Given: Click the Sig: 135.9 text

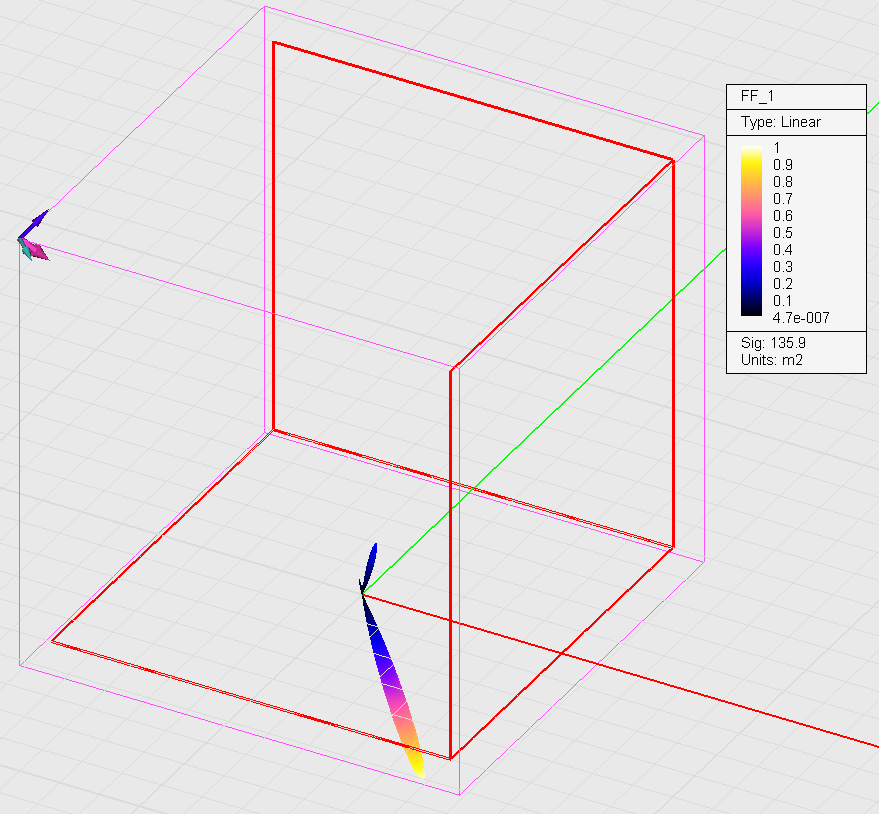Looking at the screenshot, I should (773, 342).
